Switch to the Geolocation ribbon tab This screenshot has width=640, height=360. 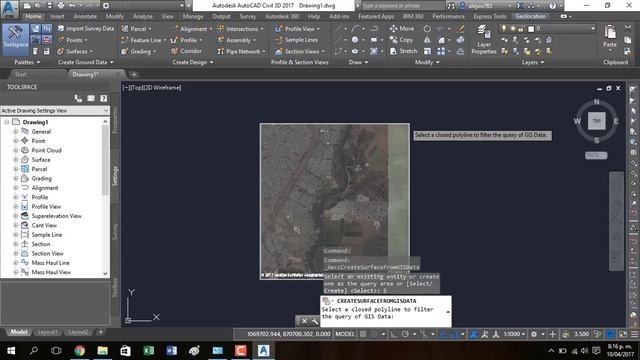click(x=530, y=16)
